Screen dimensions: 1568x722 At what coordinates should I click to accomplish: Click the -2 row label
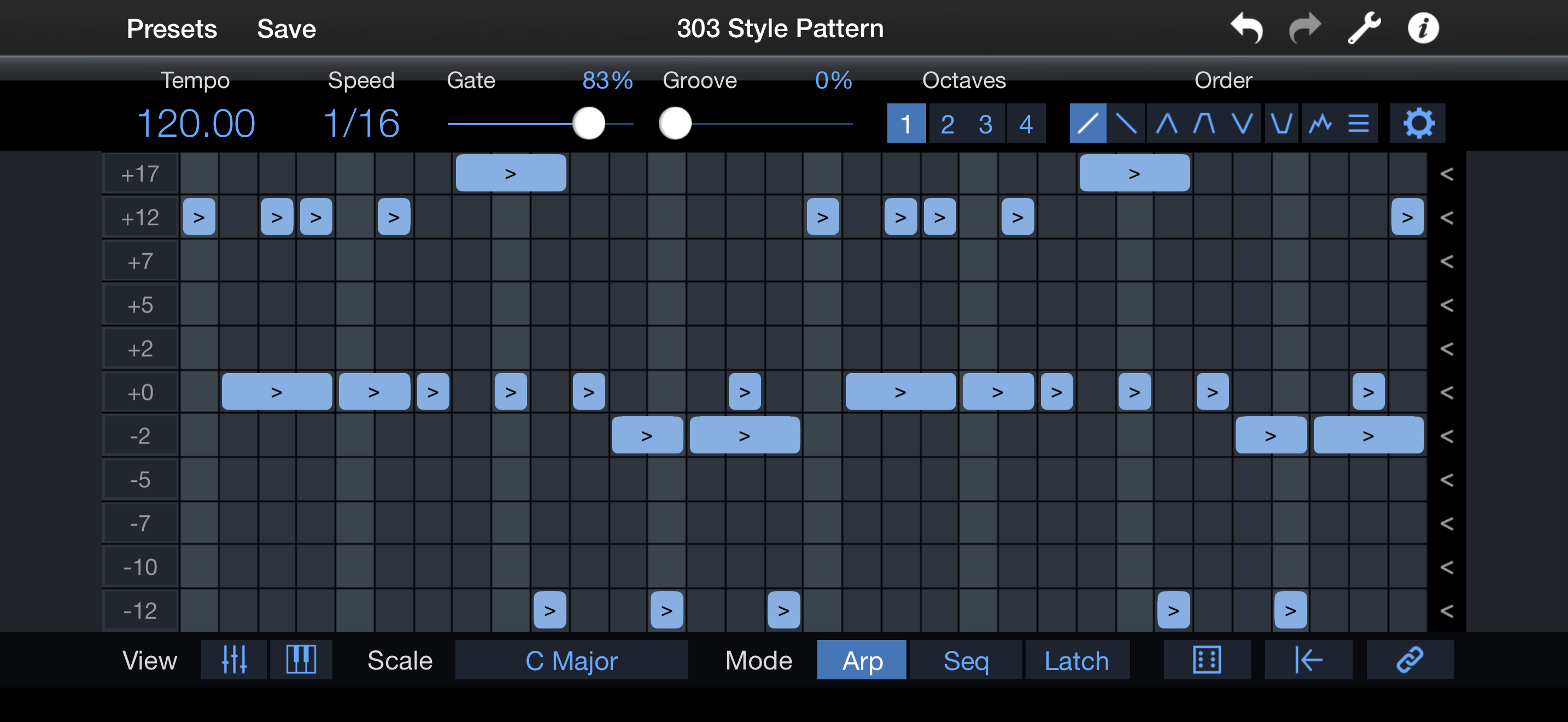pyautogui.click(x=141, y=436)
